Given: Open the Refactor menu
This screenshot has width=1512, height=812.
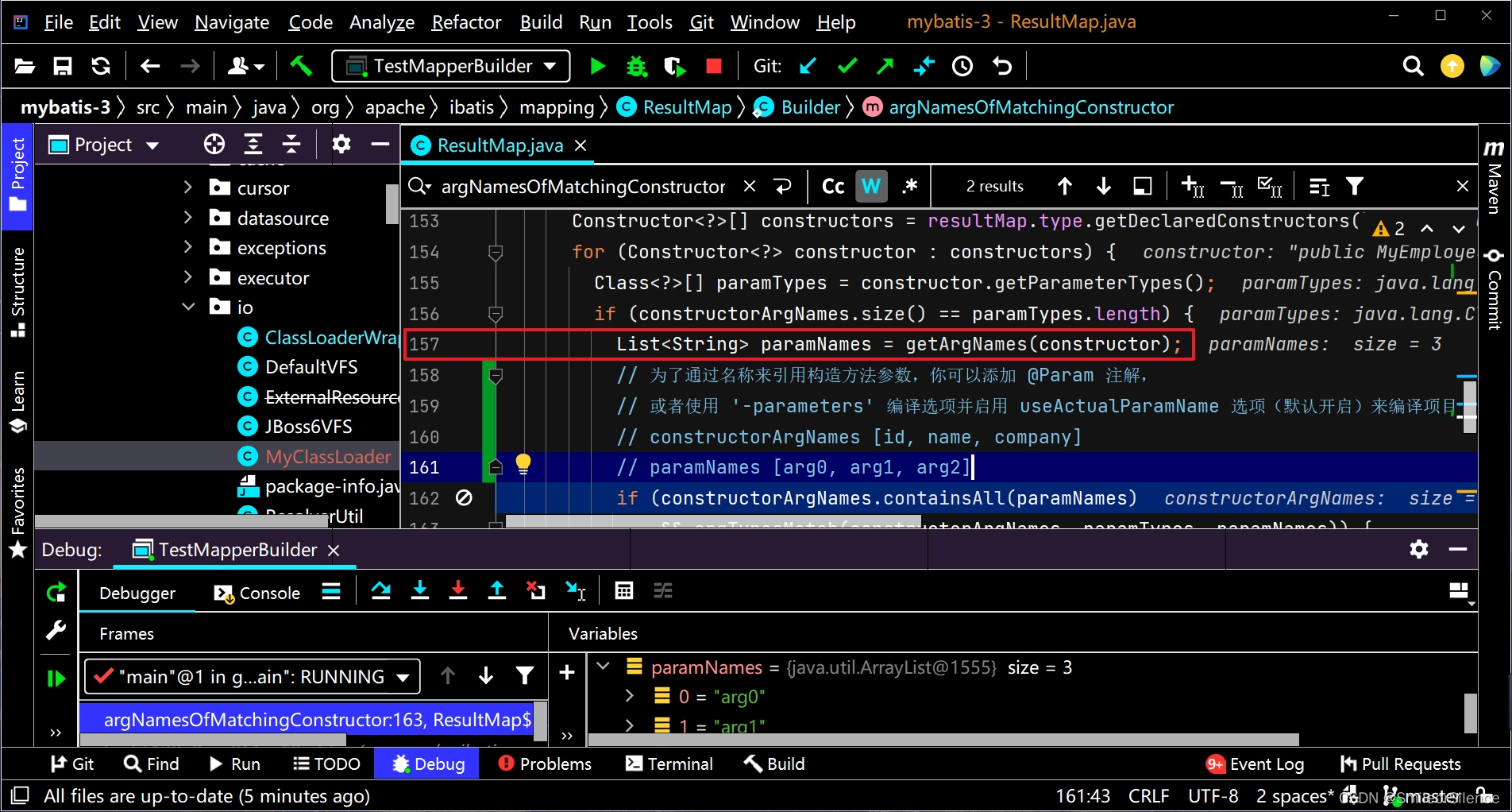Looking at the screenshot, I should click(466, 22).
